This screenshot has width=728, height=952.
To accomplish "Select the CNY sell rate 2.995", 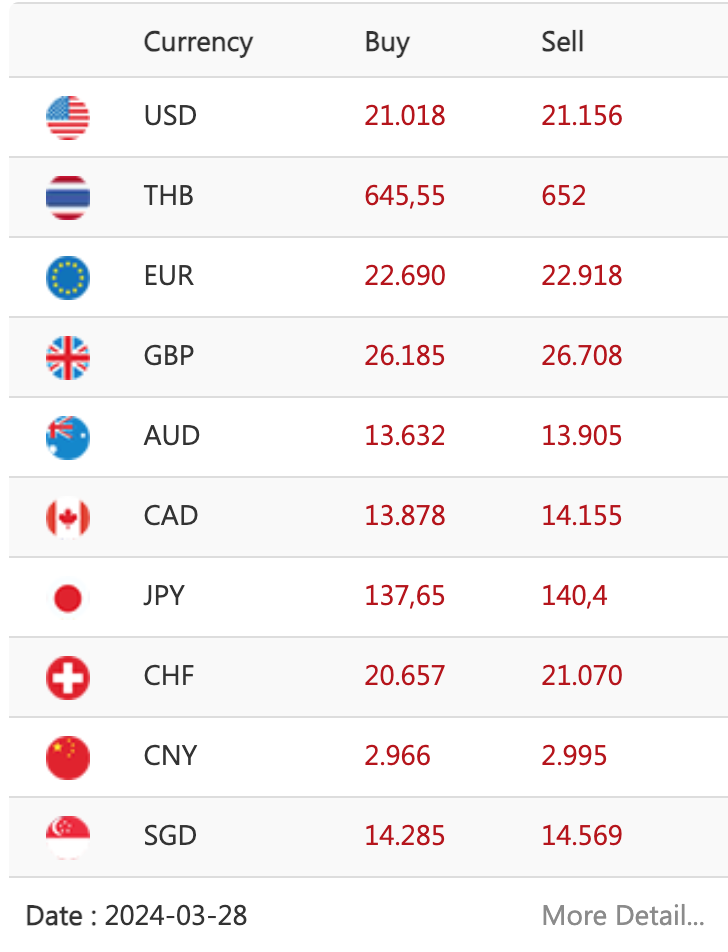I will tap(574, 755).
